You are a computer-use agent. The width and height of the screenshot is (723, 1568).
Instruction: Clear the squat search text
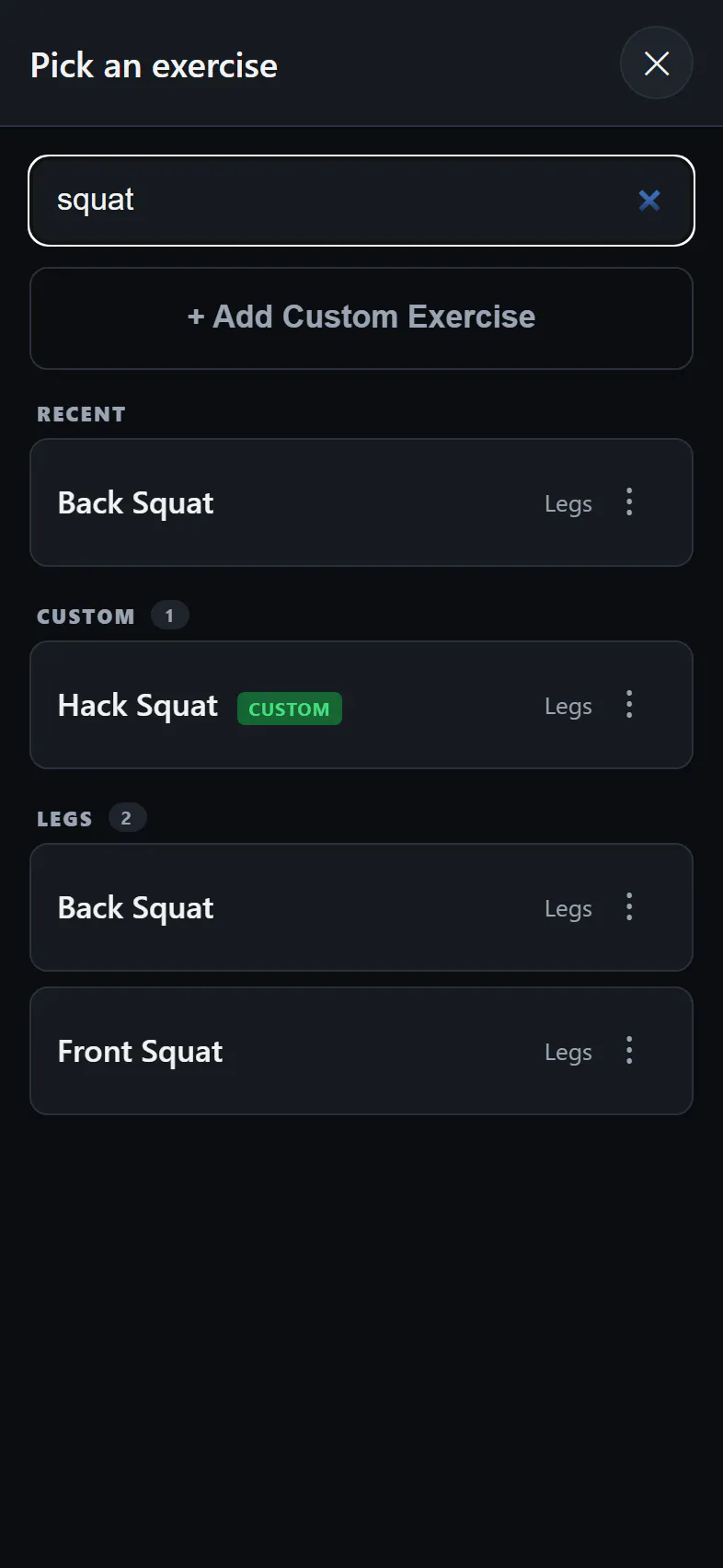click(x=649, y=201)
